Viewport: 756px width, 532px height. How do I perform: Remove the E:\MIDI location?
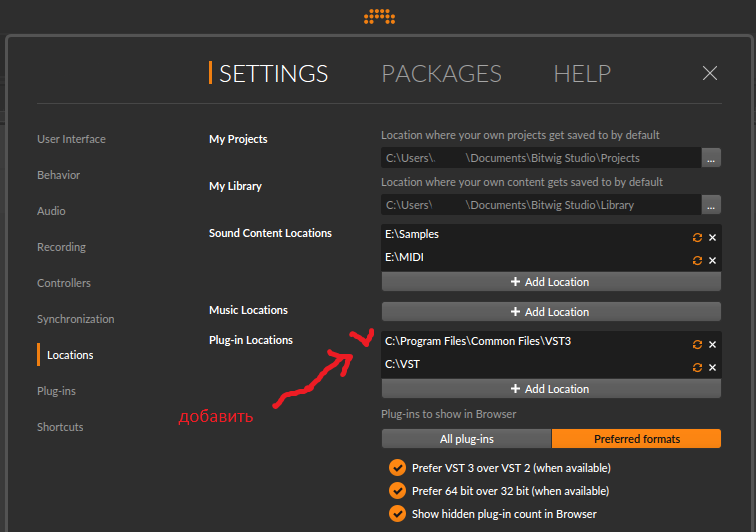(x=712, y=260)
